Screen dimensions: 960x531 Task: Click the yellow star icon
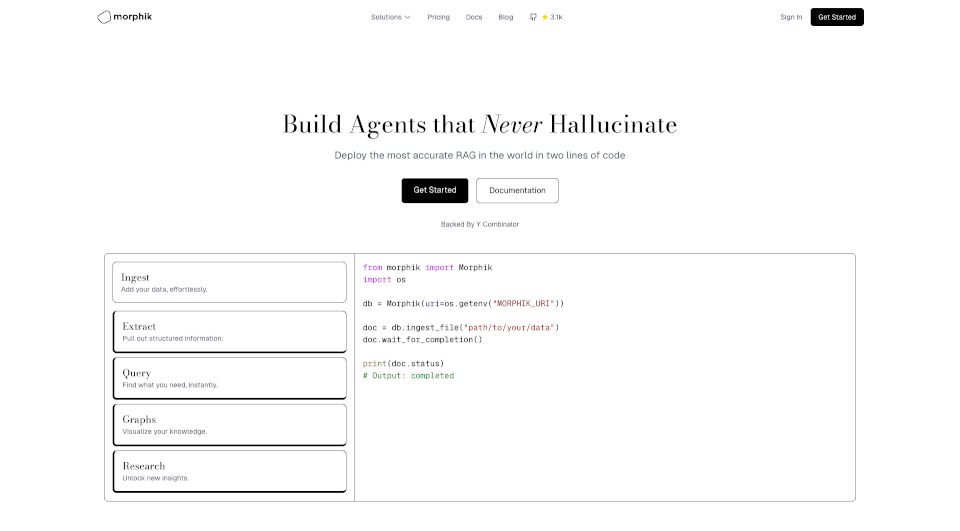point(545,17)
